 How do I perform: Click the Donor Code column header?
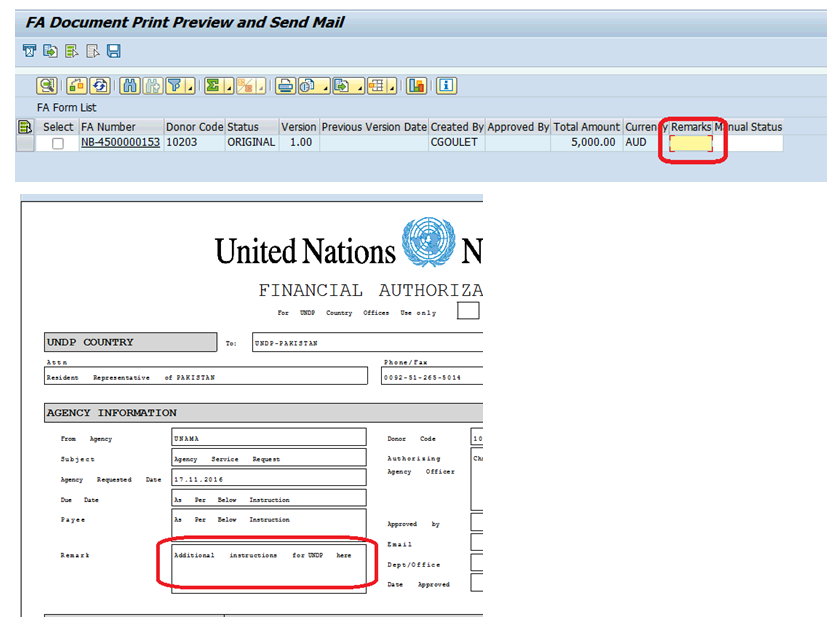[194, 127]
